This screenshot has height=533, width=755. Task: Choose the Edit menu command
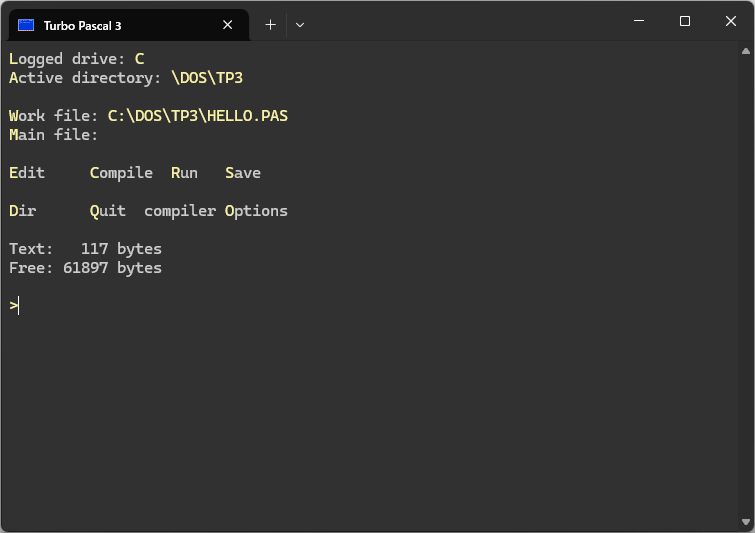point(27,173)
